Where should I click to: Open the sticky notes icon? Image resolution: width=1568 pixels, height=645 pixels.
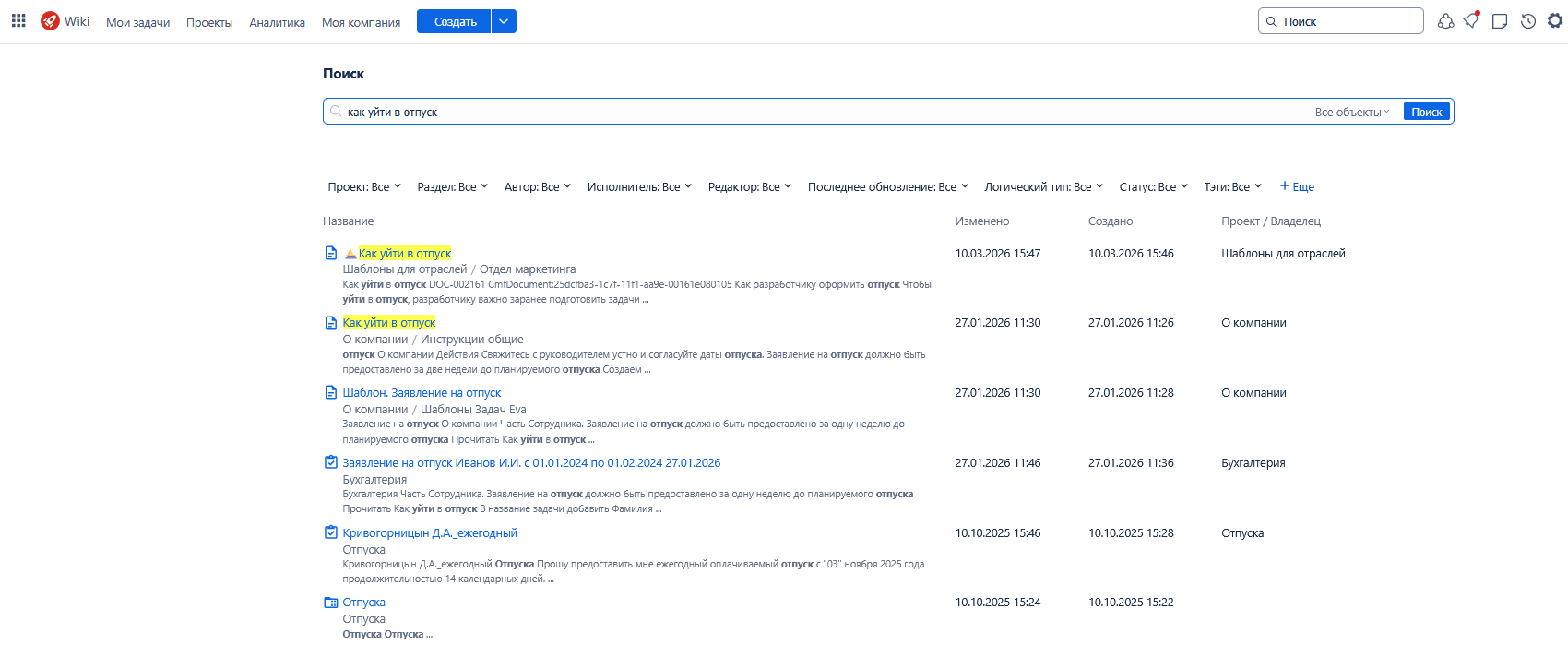1500,21
